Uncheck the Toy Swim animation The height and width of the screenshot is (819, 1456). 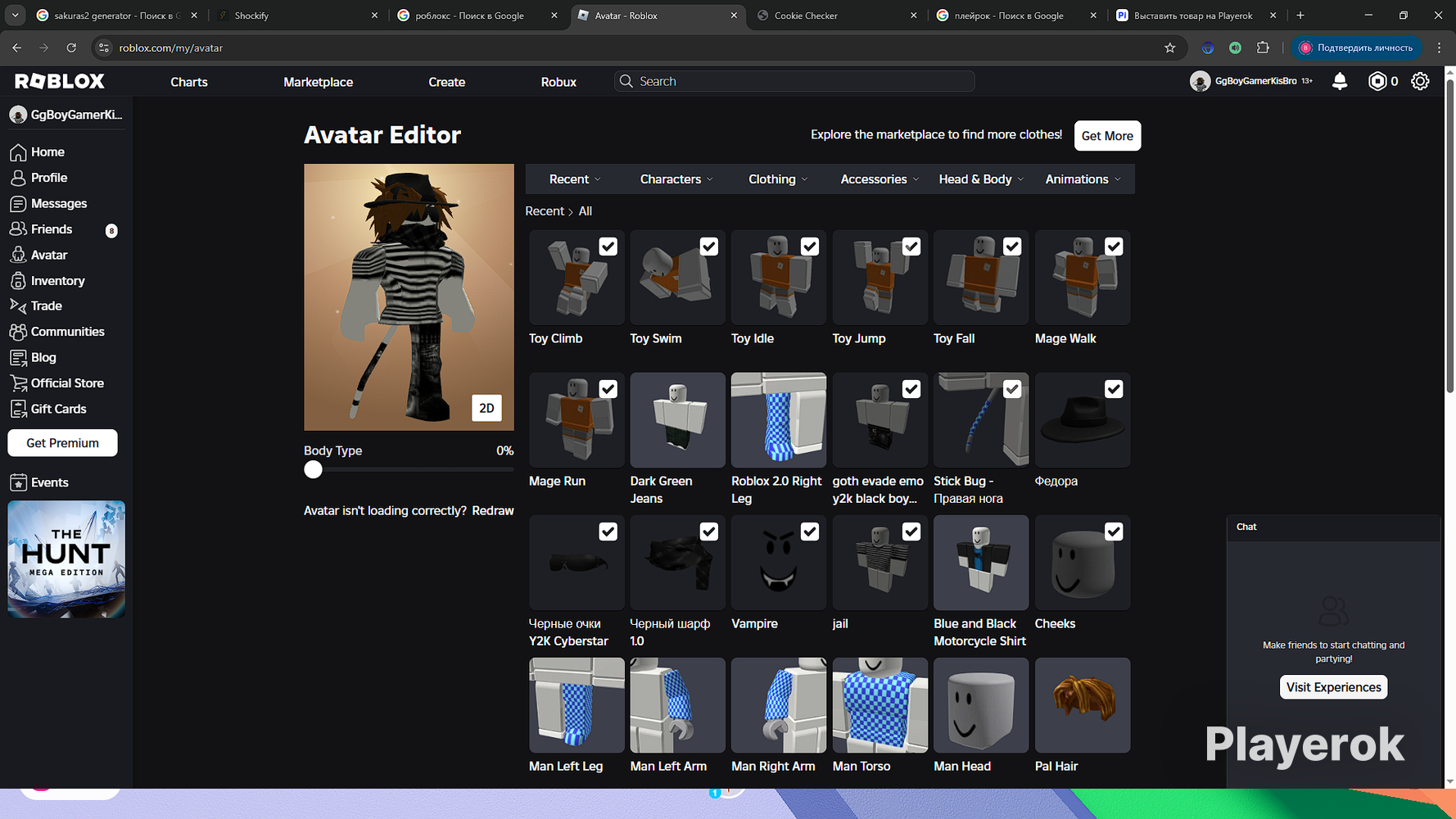point(709,247)
